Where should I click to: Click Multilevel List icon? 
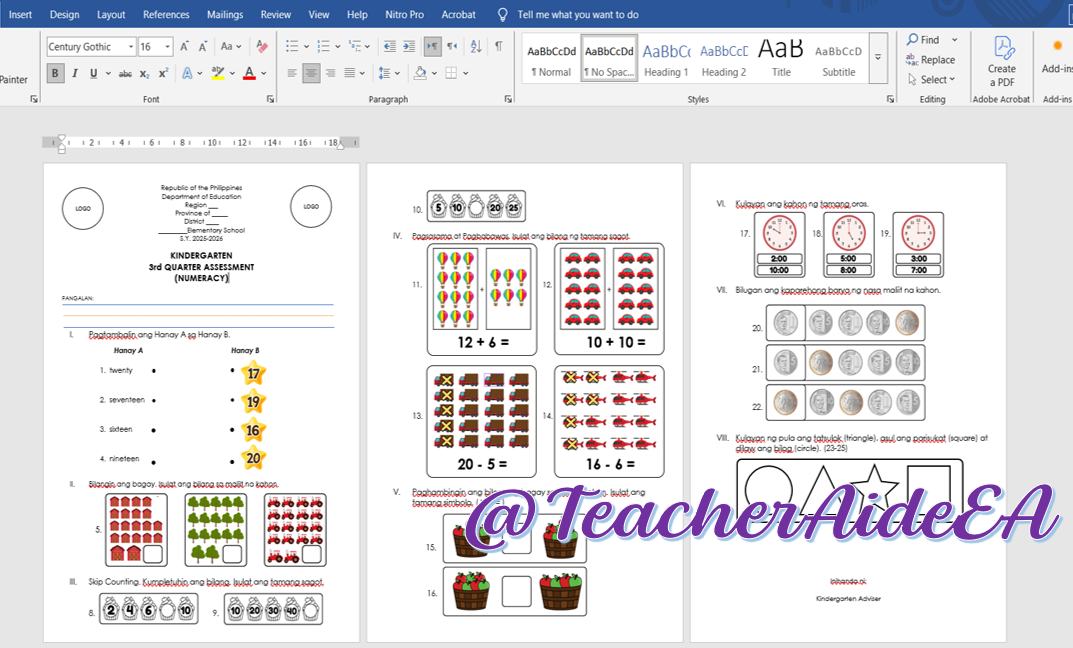[x=354, y=47]
